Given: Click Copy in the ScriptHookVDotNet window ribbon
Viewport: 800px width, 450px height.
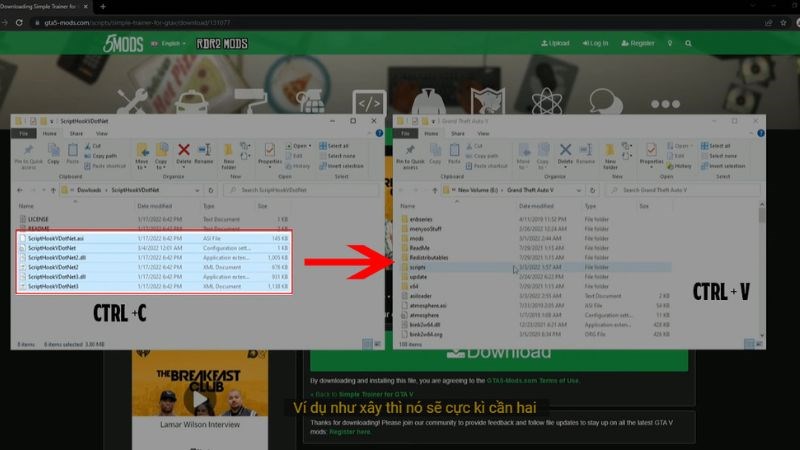Looking at the screenshot, I should coord(53,154).
